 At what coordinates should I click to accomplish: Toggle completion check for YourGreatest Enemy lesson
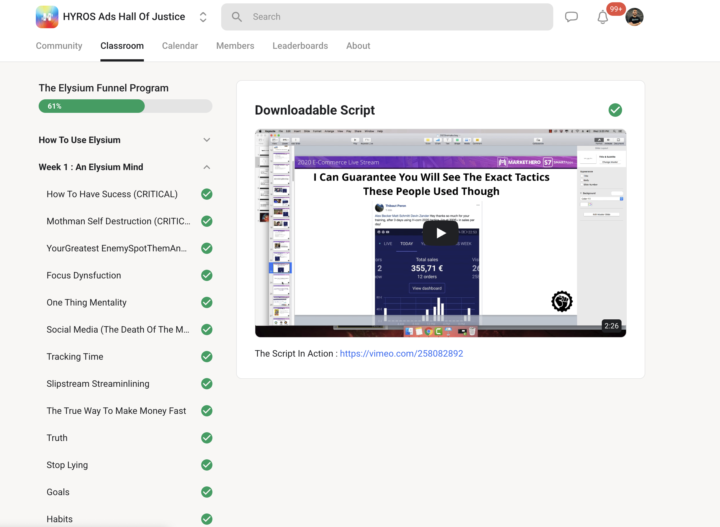[x=207, y=248]
